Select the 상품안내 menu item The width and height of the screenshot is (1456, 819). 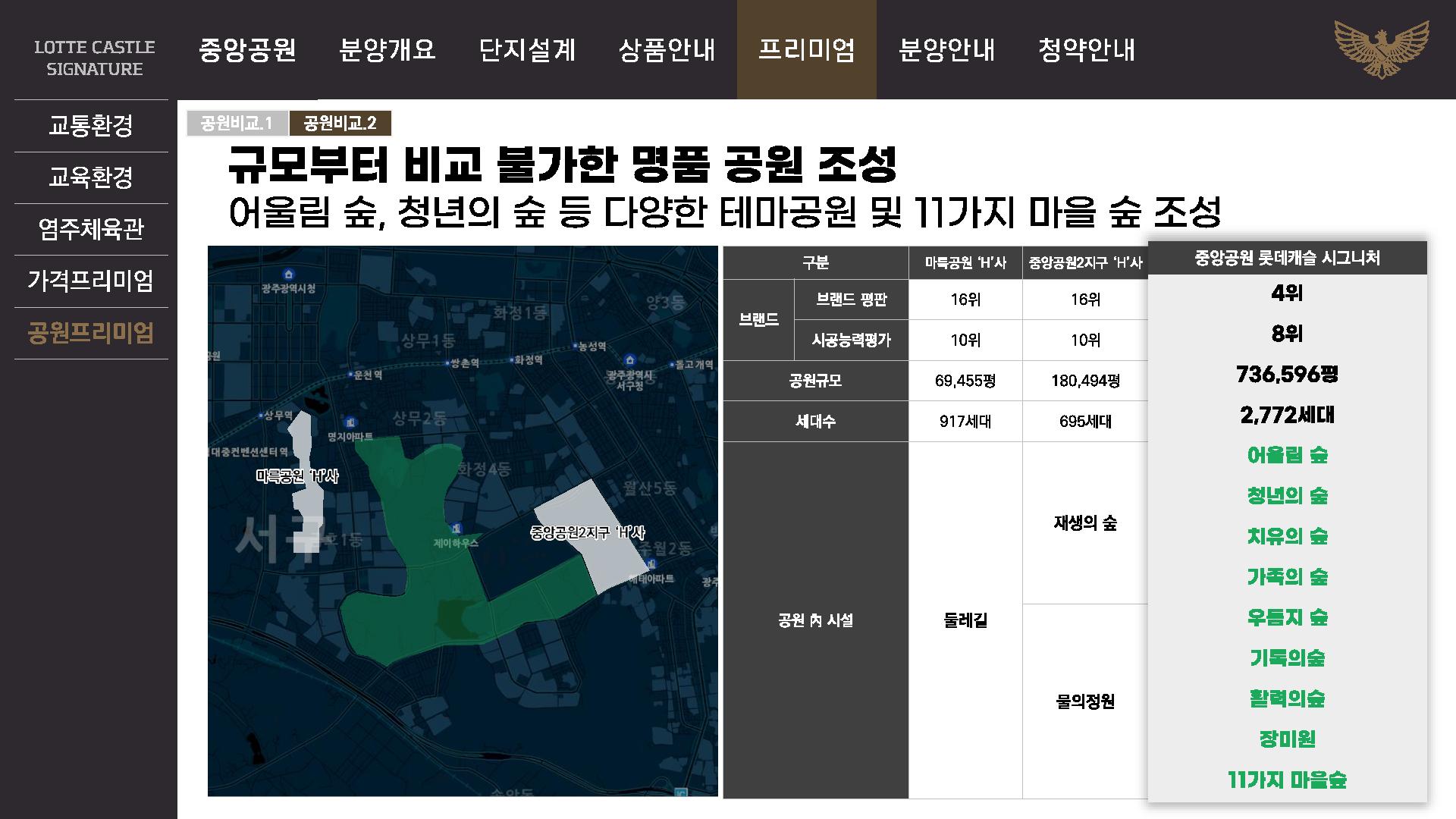point(667,49)
